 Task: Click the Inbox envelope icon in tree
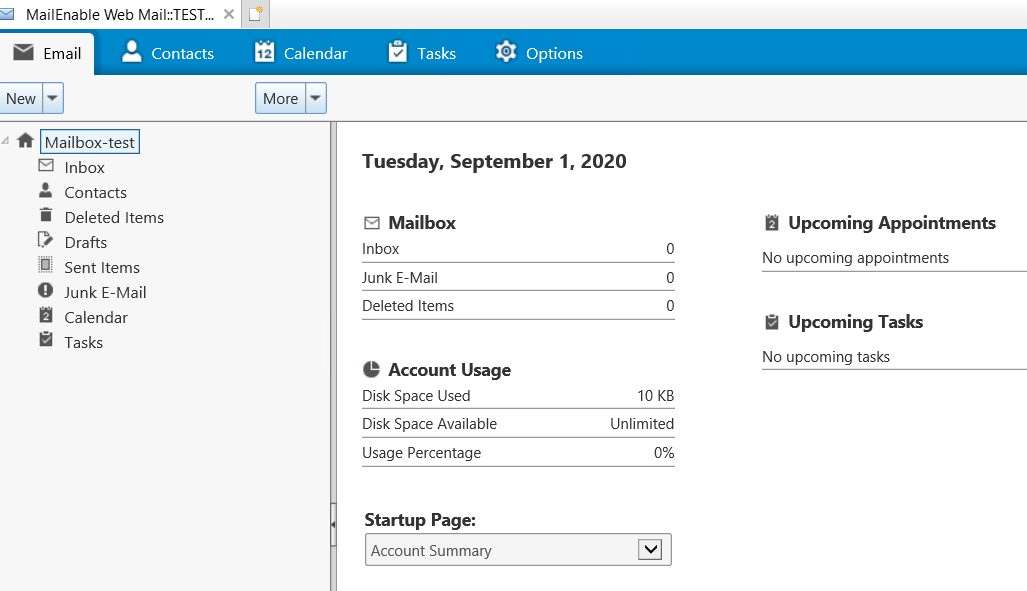[x=46, y=165]
